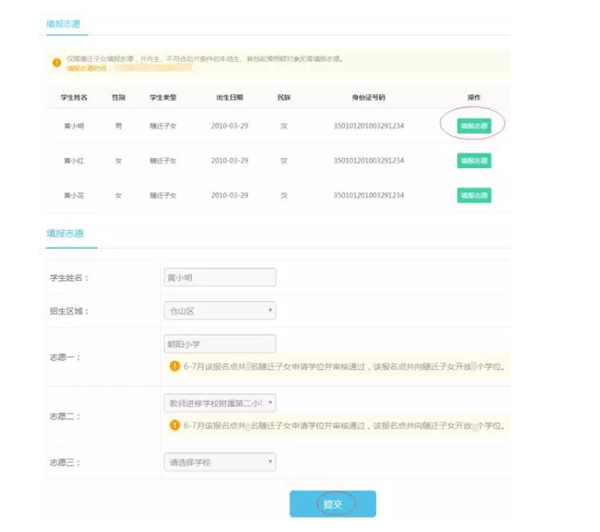
Task: Click the 学生姓名 column header
Action: click(x=74, y=98)
